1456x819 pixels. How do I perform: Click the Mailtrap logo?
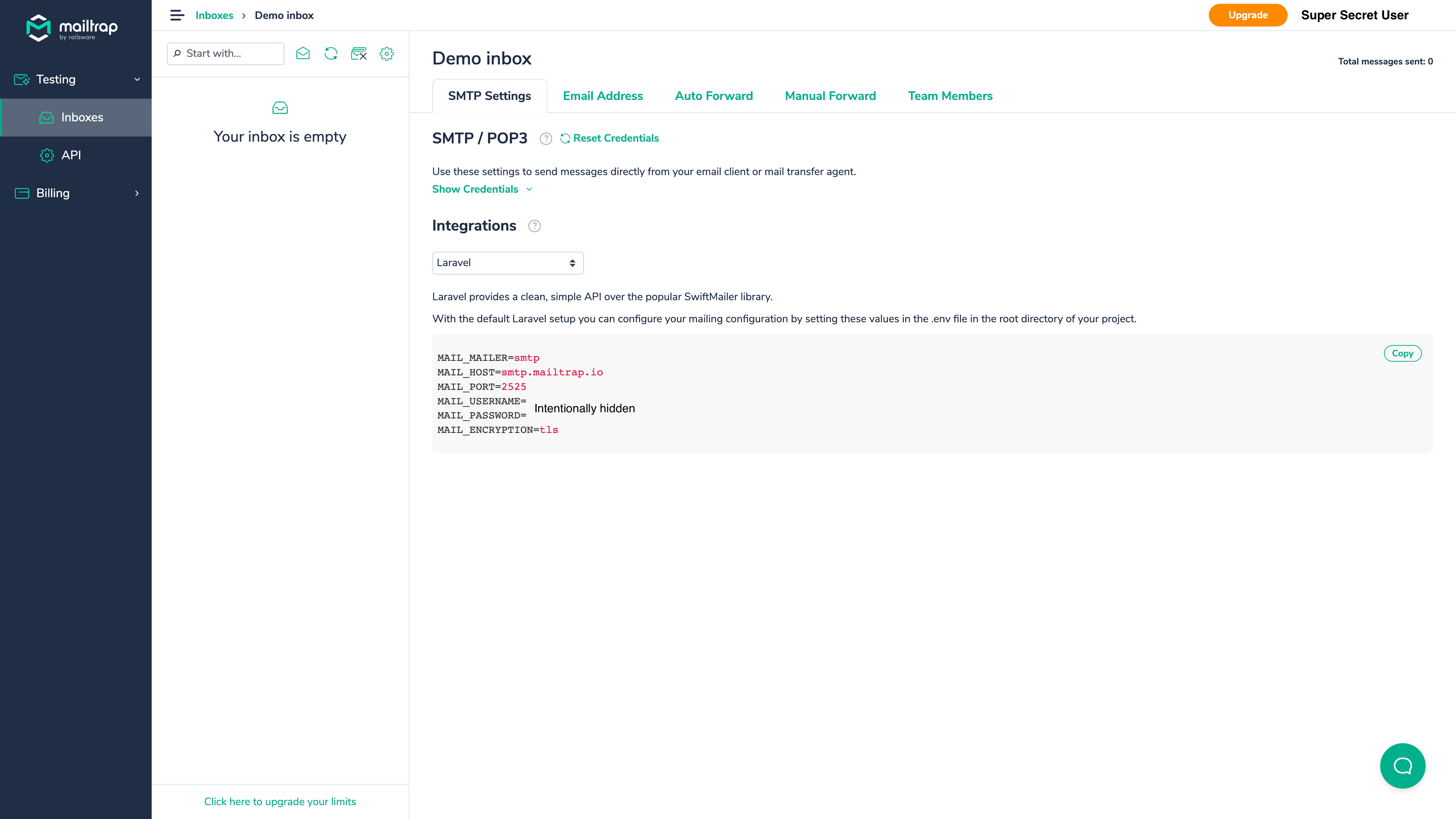(x=72, y=28)
